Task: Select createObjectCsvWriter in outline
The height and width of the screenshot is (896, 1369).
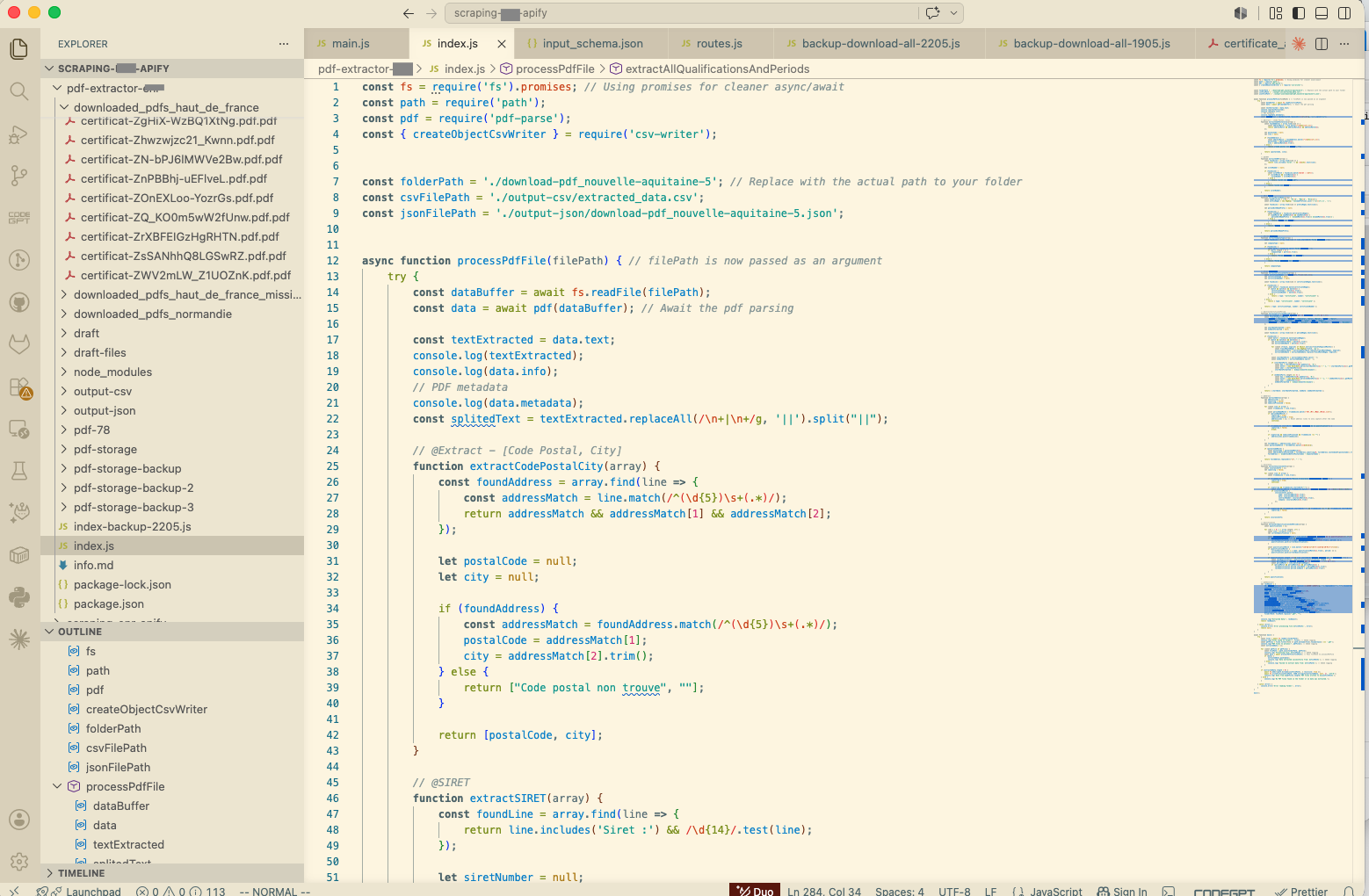Action: 172,709
